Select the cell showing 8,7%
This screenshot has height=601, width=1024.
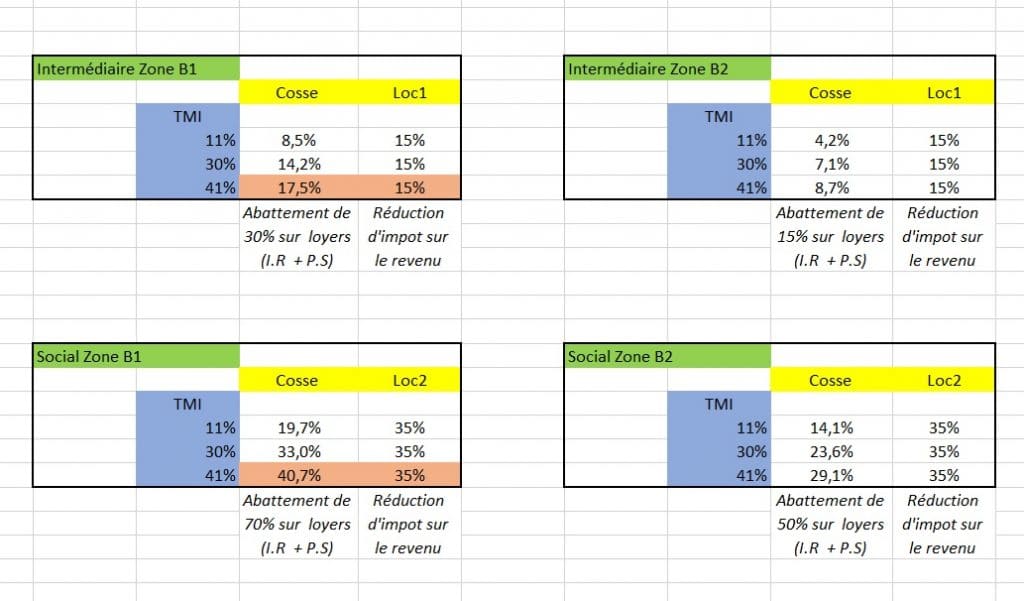pos(829,187)
